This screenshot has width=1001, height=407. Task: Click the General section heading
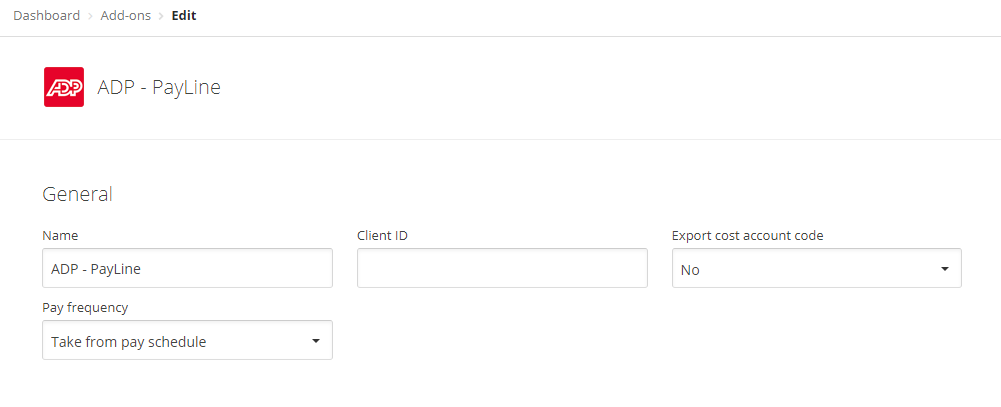77,194
